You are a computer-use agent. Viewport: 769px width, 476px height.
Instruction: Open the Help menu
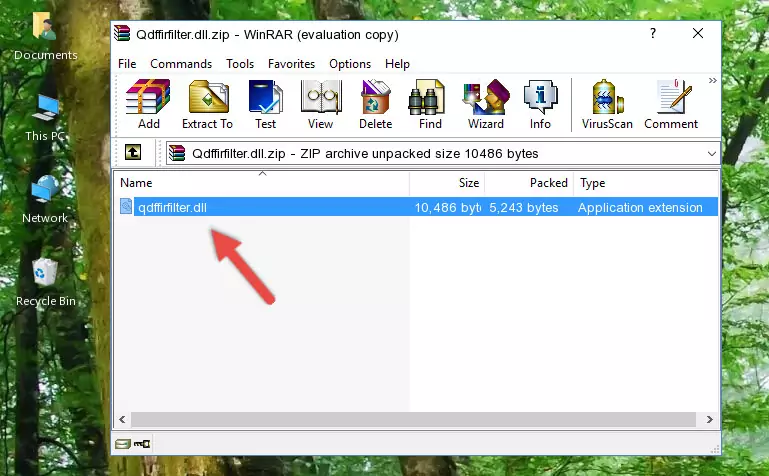click(397, 64)
